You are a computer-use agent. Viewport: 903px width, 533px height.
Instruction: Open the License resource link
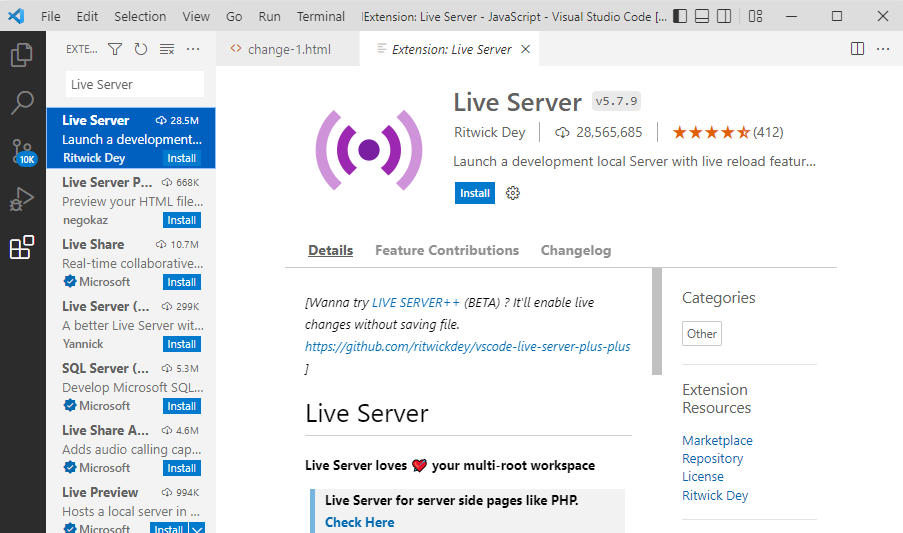pyautogui.click(x=703, y=477)
